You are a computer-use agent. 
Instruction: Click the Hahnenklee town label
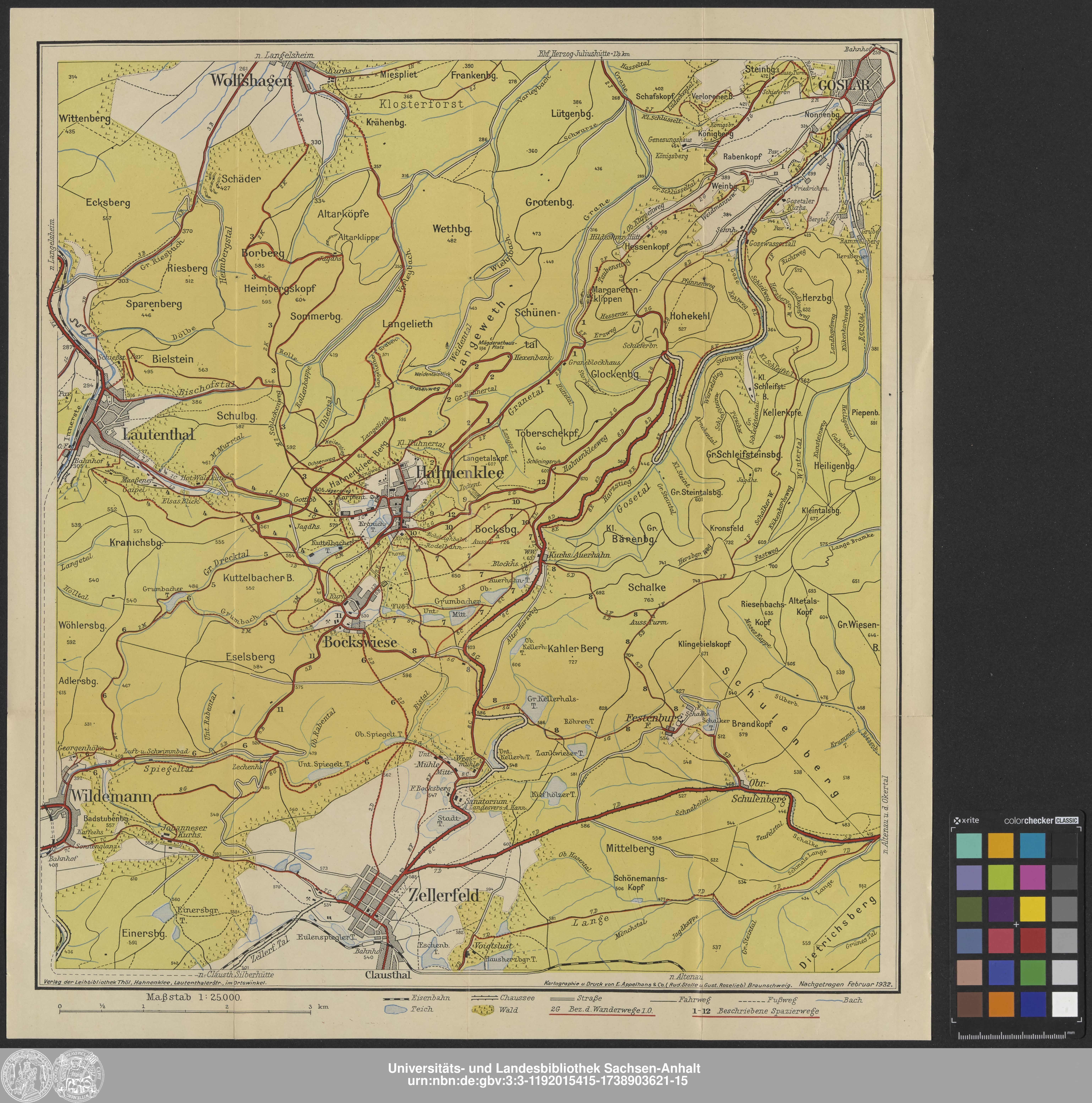tap(460, 473)
